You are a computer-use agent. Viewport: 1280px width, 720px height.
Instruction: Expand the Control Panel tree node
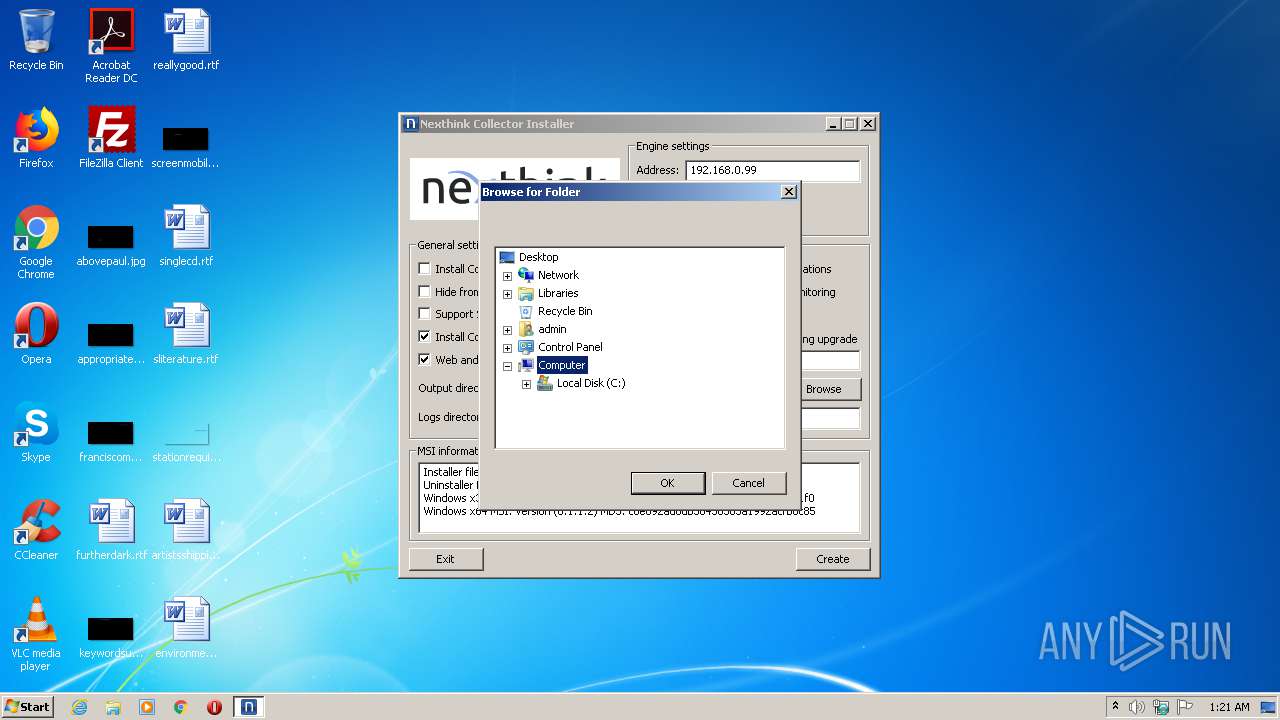coord(507,348)
